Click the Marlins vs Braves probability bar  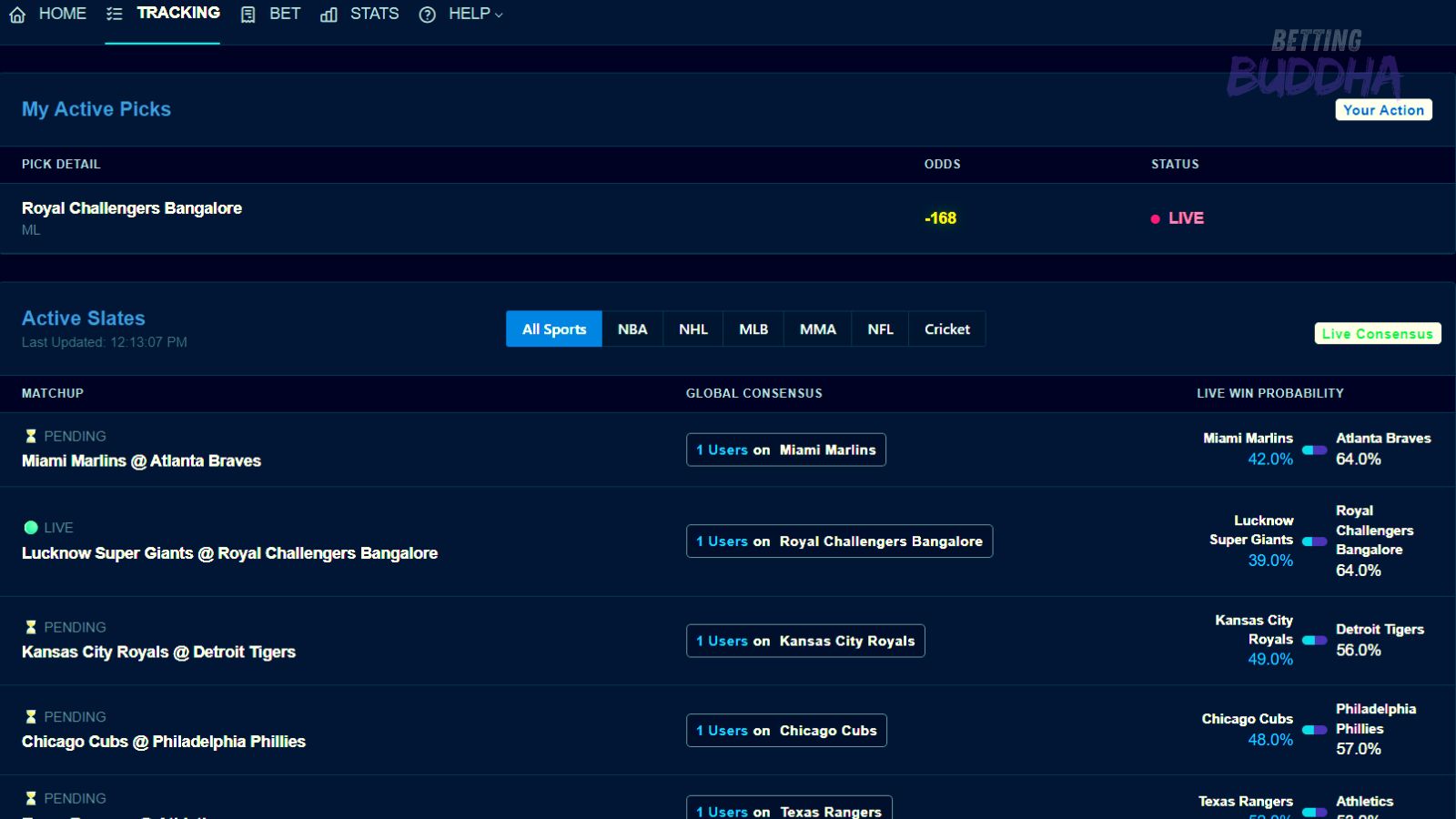(x=1315, y=450)
